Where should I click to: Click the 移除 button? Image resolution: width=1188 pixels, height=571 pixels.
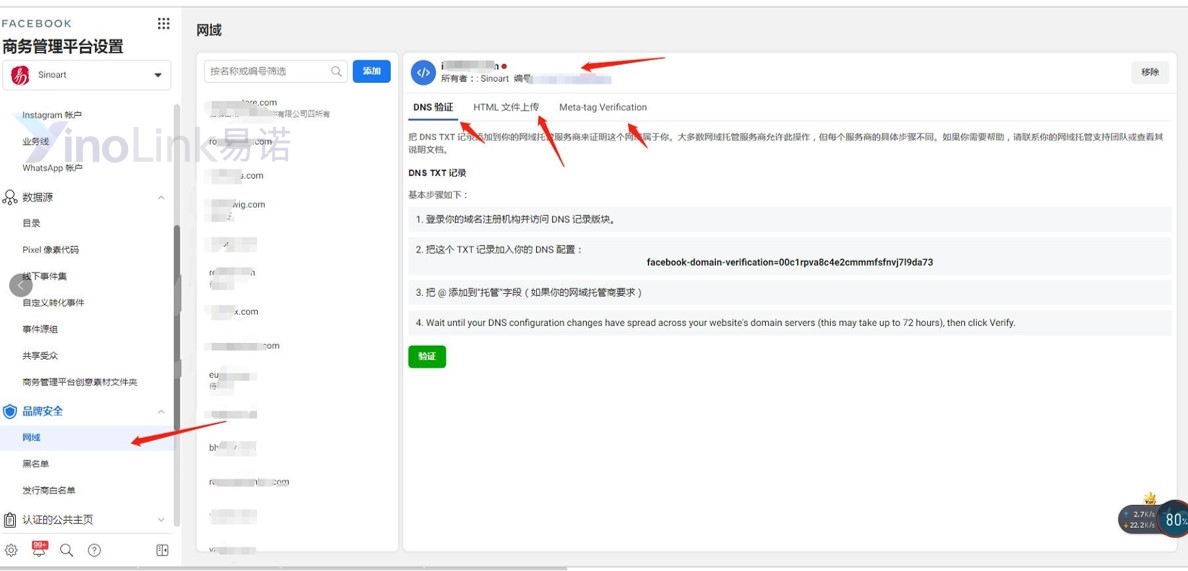point(1150,73)
